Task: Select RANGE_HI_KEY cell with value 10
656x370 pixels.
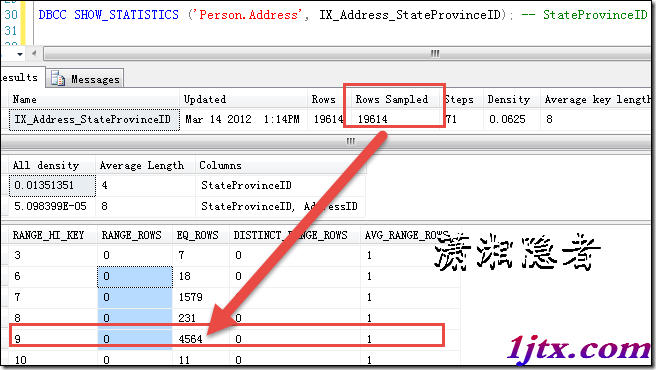Action: [x=53, y=360]
